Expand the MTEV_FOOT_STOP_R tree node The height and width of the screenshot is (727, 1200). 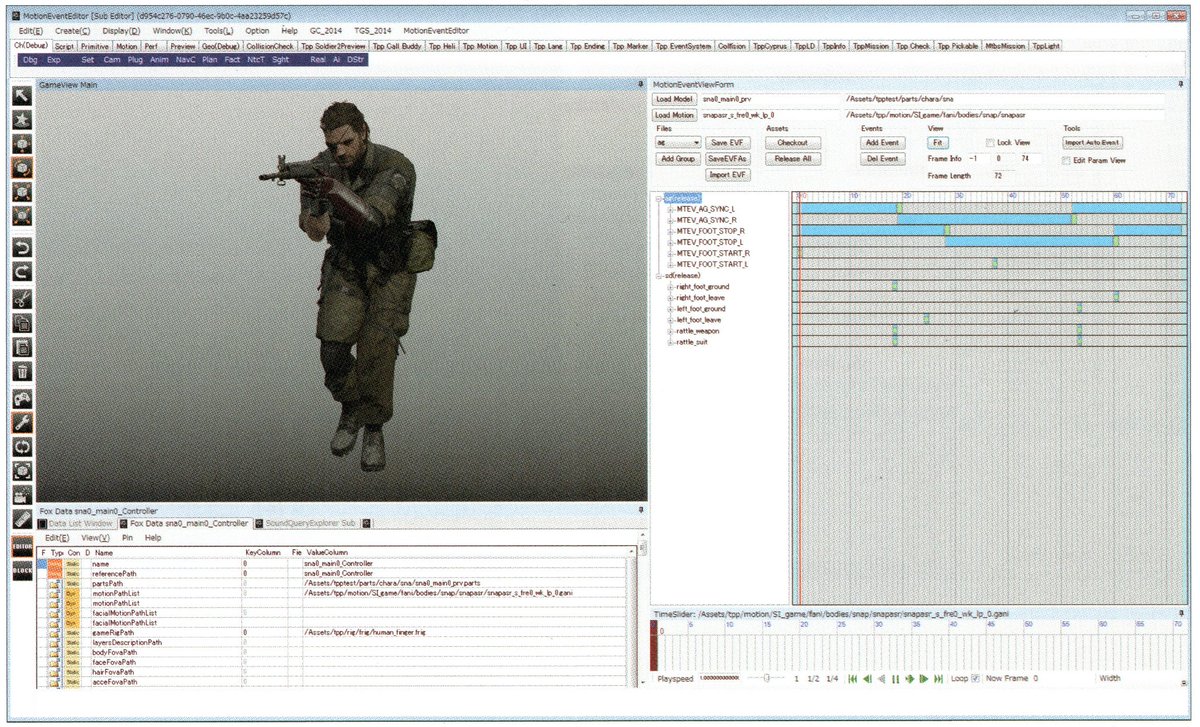(x=670, y=231)
